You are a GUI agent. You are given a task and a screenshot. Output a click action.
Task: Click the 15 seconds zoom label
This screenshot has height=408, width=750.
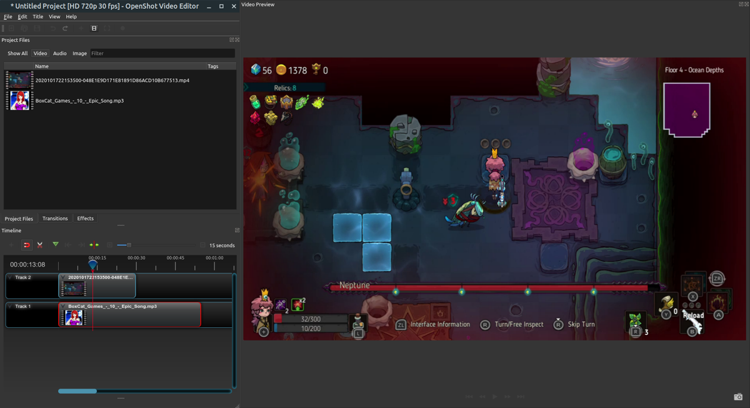pos(222,245)
